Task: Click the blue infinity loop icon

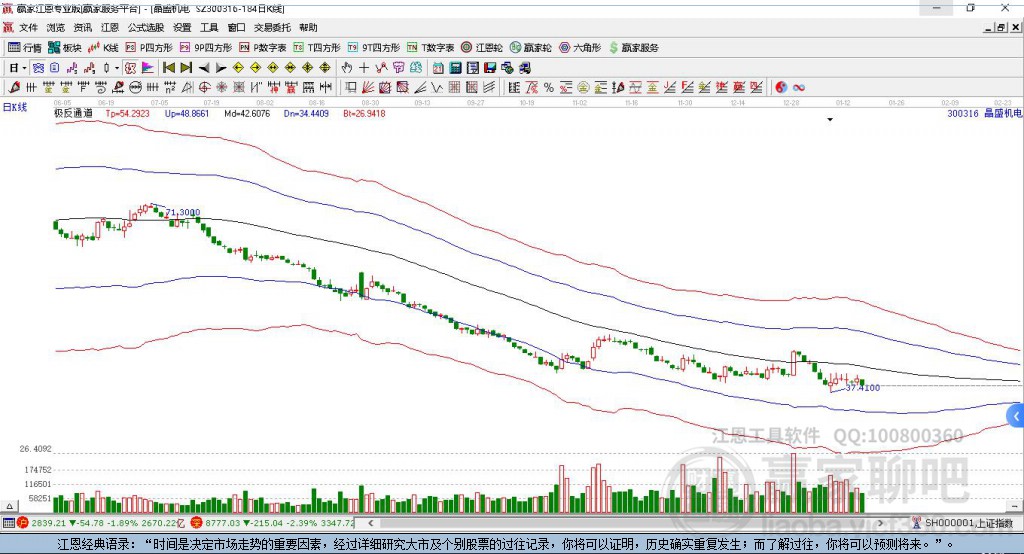Action: [798, 88]
